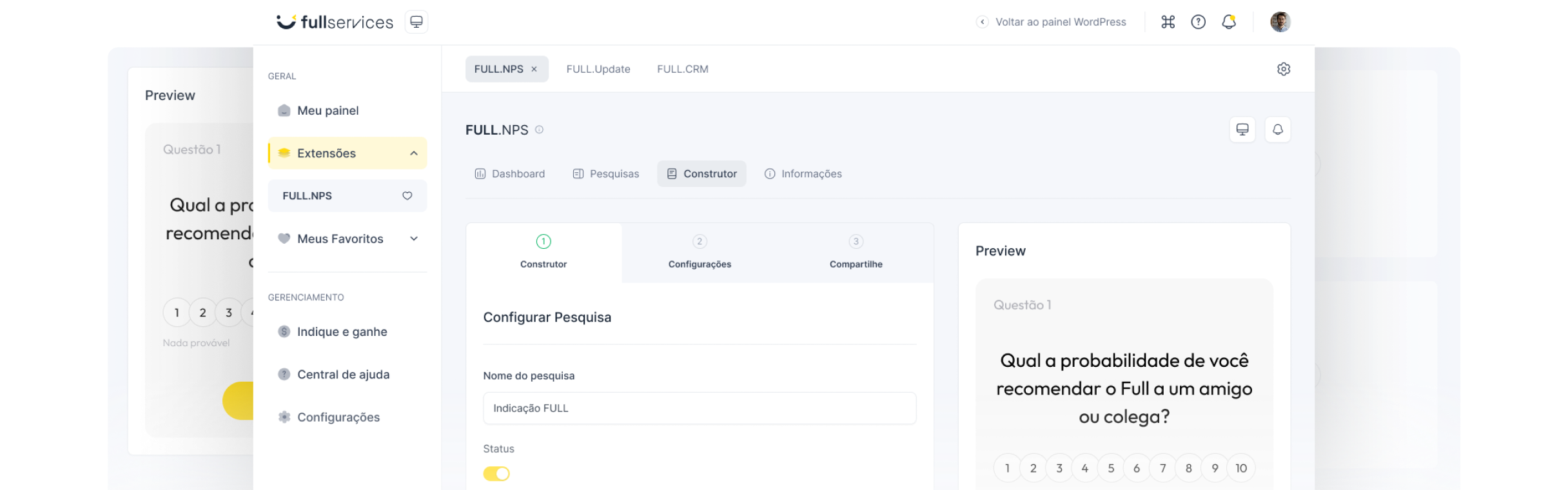Click the command shortcut icon in header

(1168, 22)
